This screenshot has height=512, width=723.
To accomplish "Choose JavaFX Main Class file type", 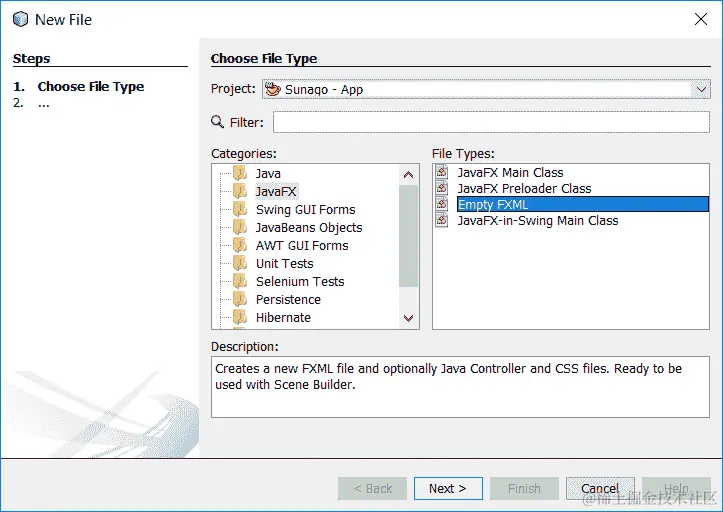I will 510,173.
